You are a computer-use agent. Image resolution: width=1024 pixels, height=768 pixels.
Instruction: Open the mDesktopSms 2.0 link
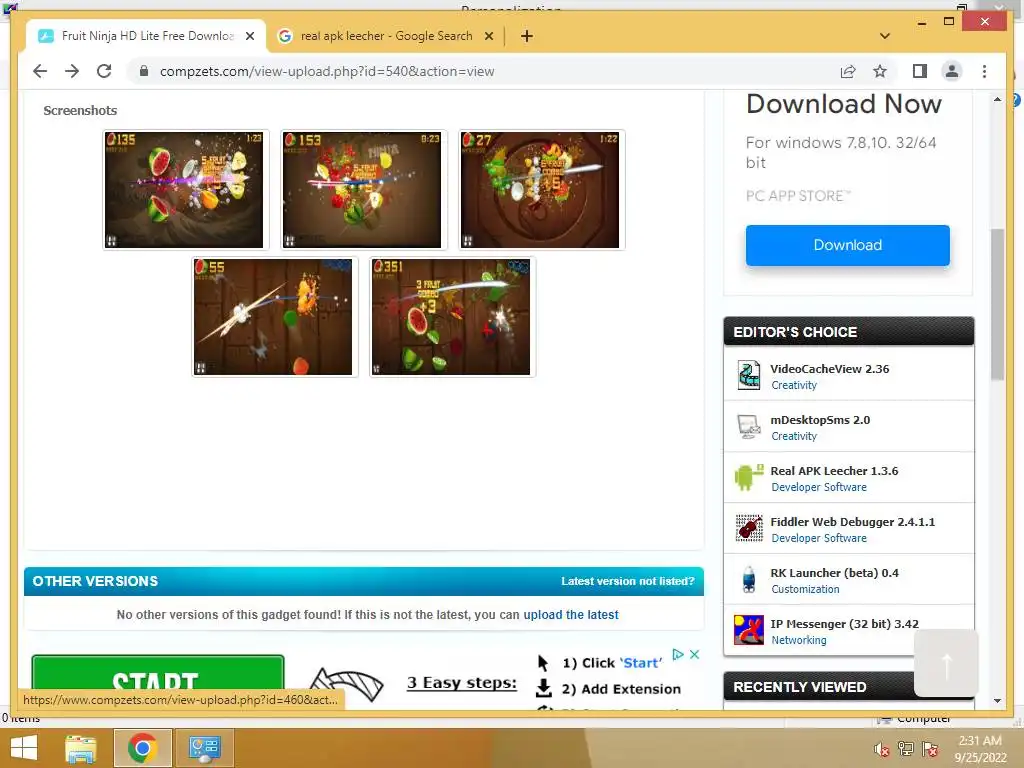point(820,420)
